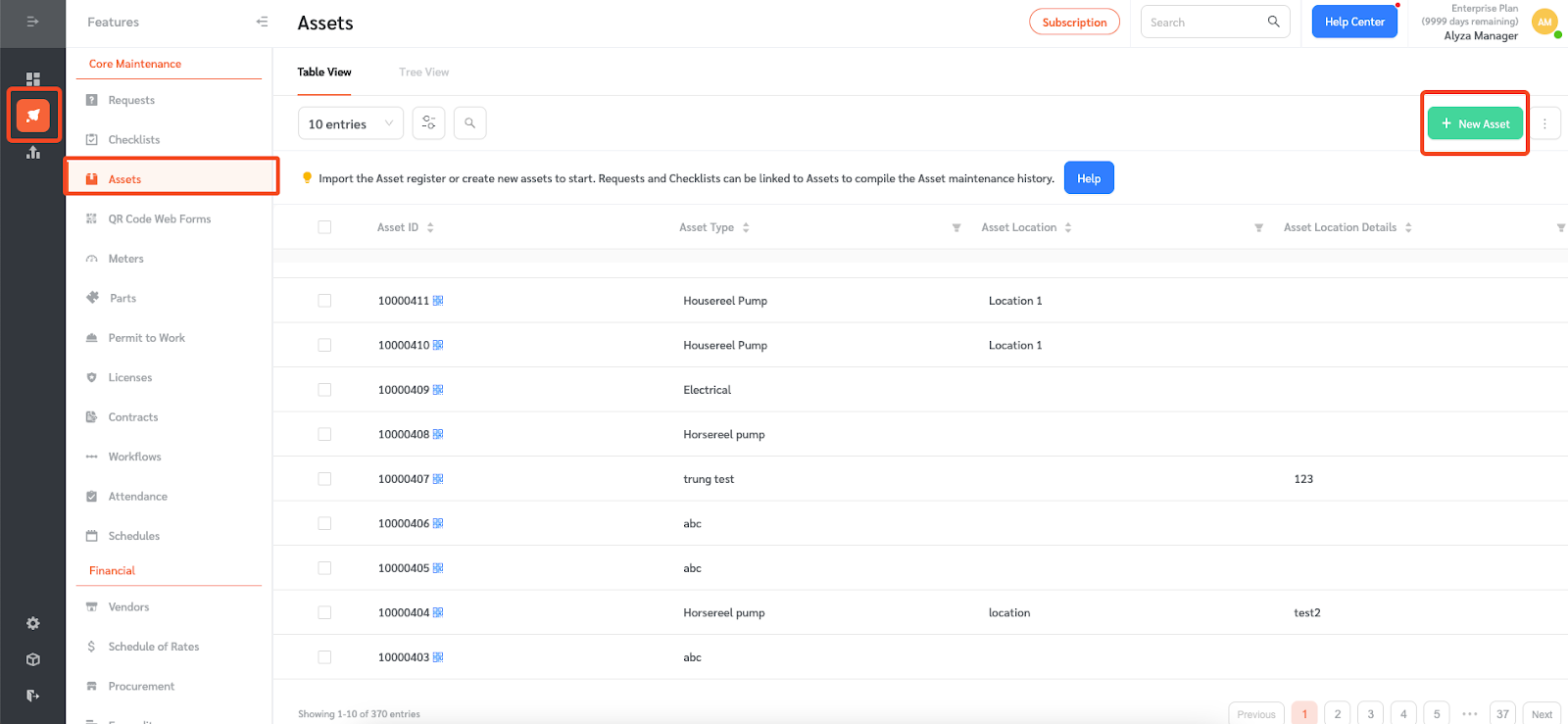Open the dashboard grid icon in left rail
Screen dimensions: 1568x724
point(33,78)
